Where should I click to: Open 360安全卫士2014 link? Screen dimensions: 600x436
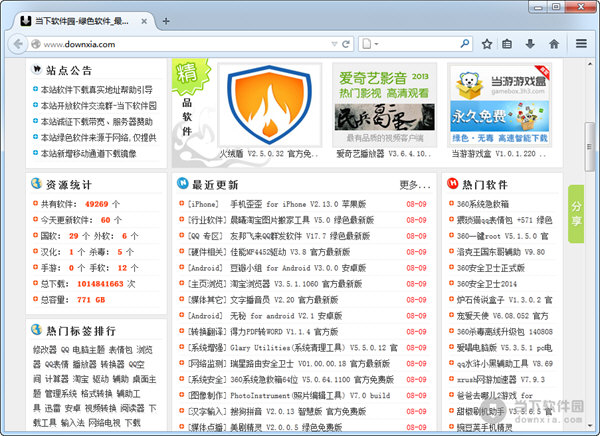[487, 284]
